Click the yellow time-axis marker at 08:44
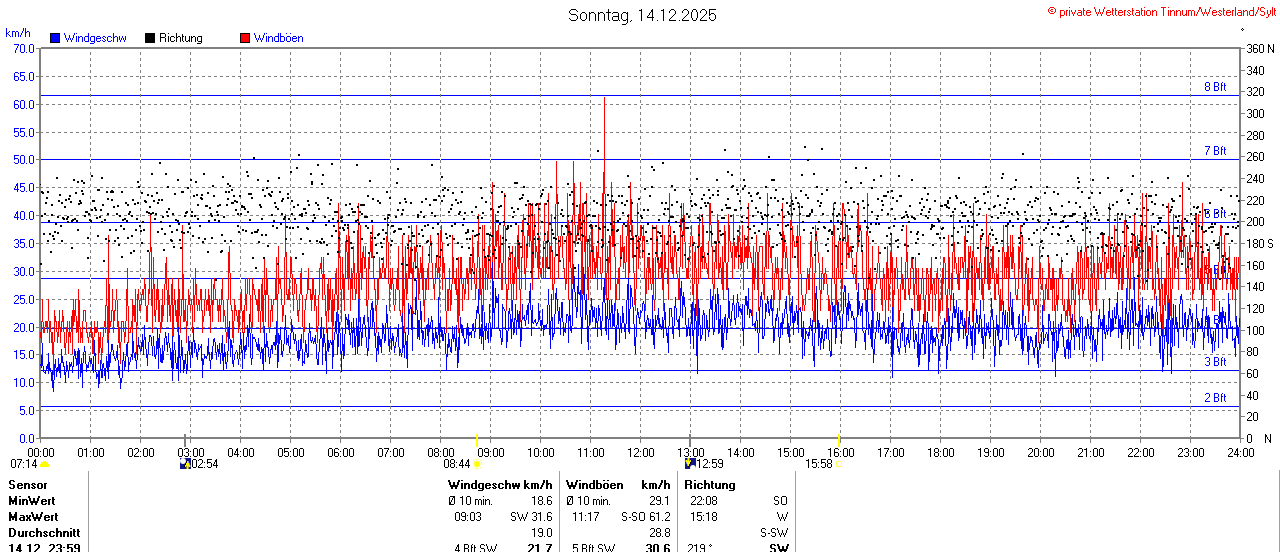Screen dimensions: 1280x552 coord(477,439)
